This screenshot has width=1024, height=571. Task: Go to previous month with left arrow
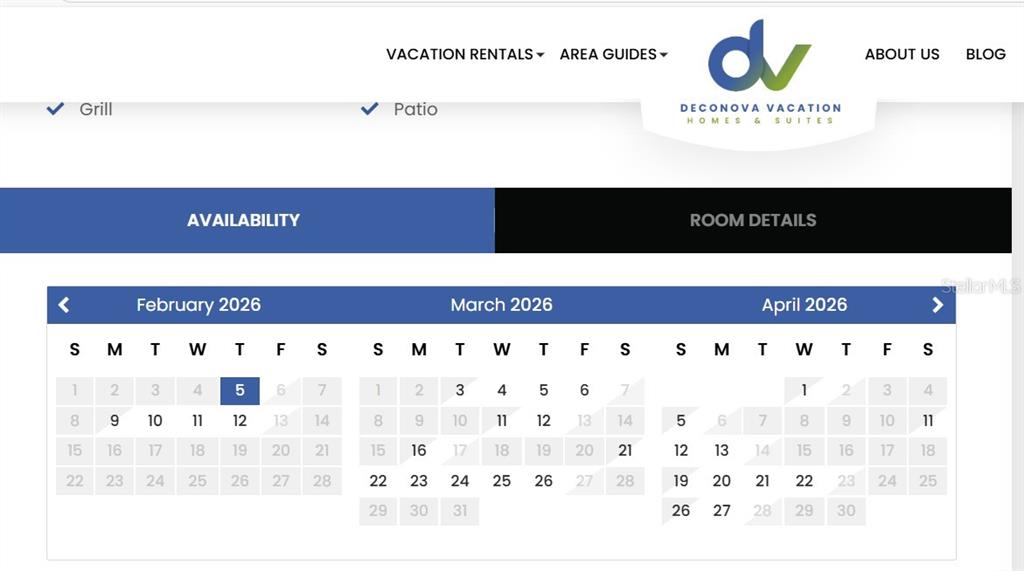(x=64, y=305)
